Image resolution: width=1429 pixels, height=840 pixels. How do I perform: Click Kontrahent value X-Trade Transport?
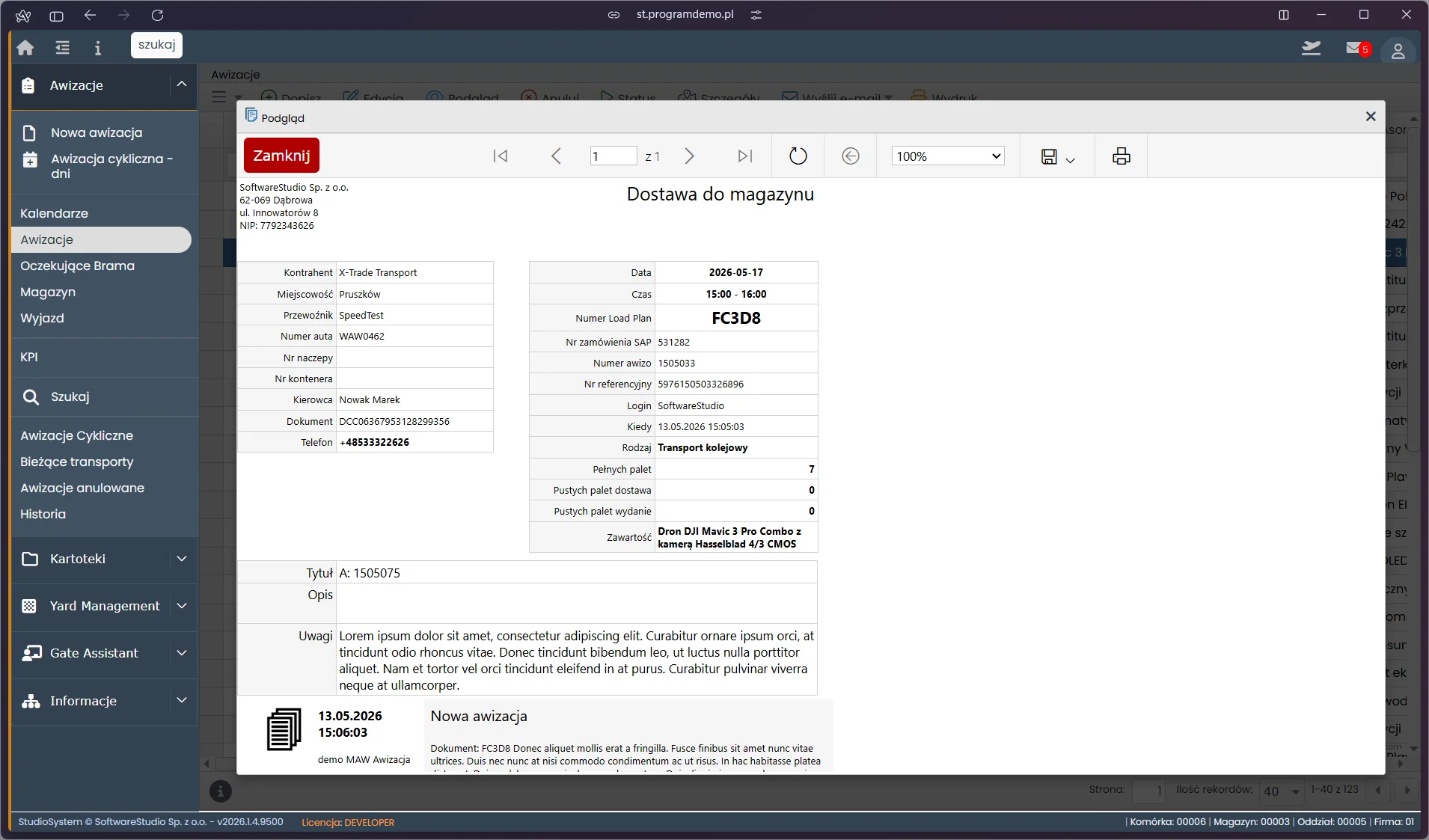[x=378, y=272]
